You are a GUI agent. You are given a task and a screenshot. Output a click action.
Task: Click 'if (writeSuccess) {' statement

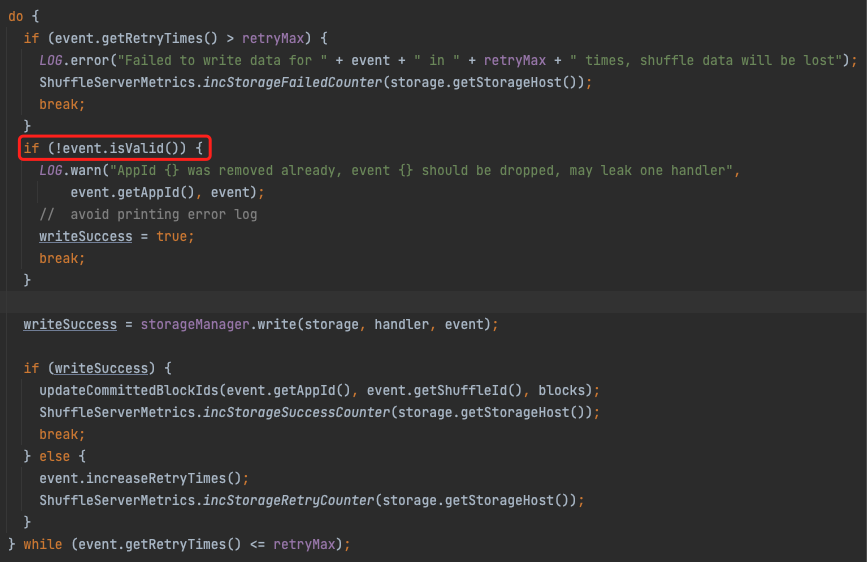pos(97,368)
